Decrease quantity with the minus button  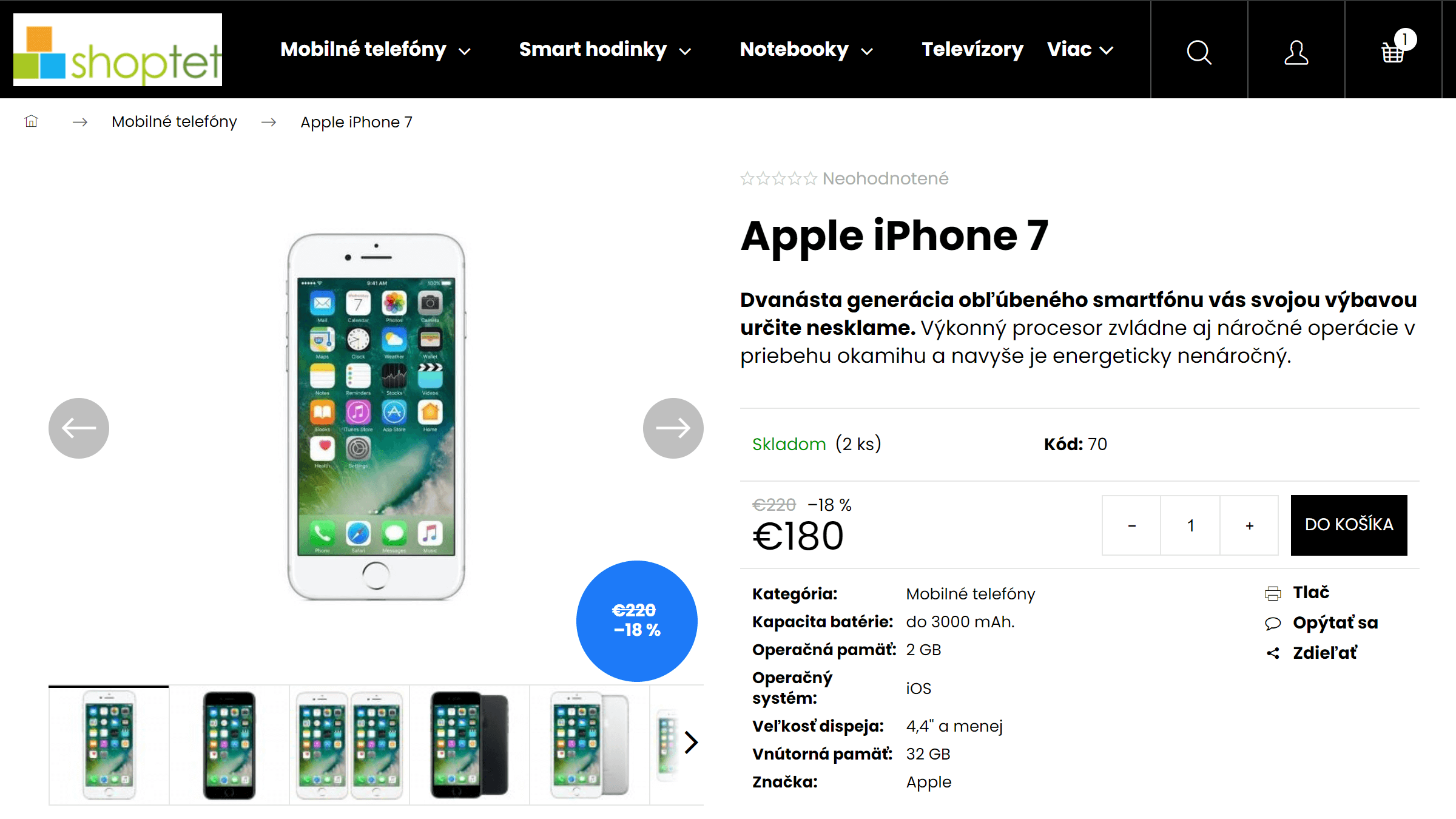point(1131,525)
